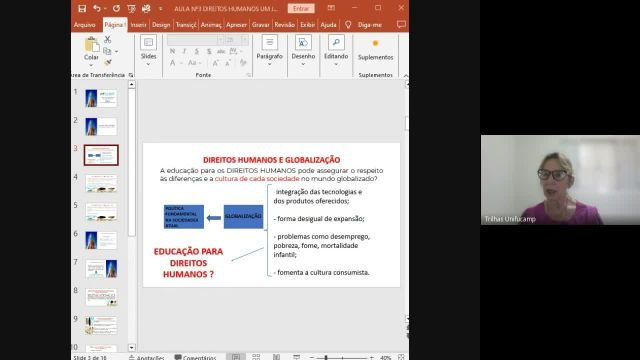Open the Arquivo menu tab

pyautogui.click(x=84, y=25)
